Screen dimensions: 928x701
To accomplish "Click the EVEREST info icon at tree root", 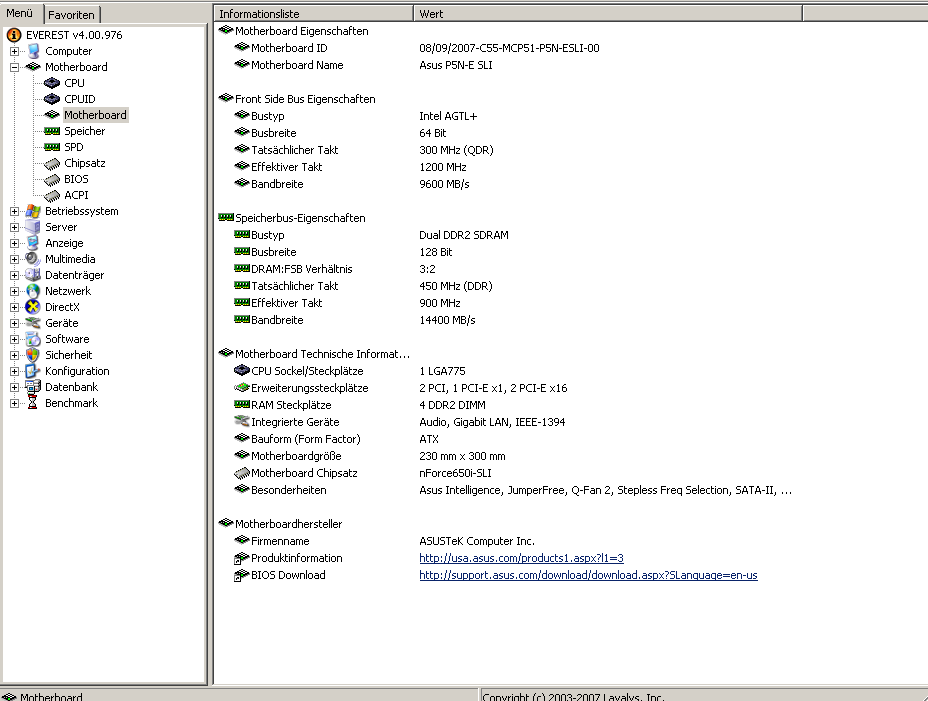I will pos(14,35).
